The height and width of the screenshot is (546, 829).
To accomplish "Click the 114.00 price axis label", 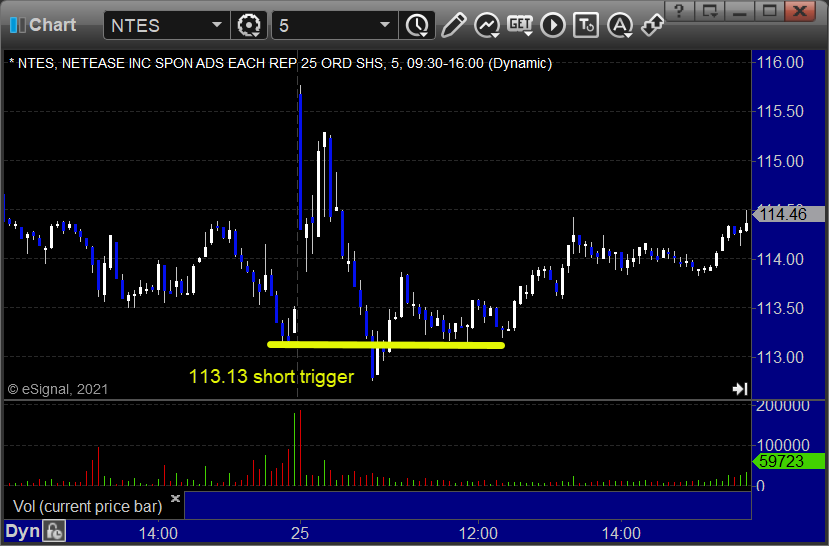I will point(780,259).
